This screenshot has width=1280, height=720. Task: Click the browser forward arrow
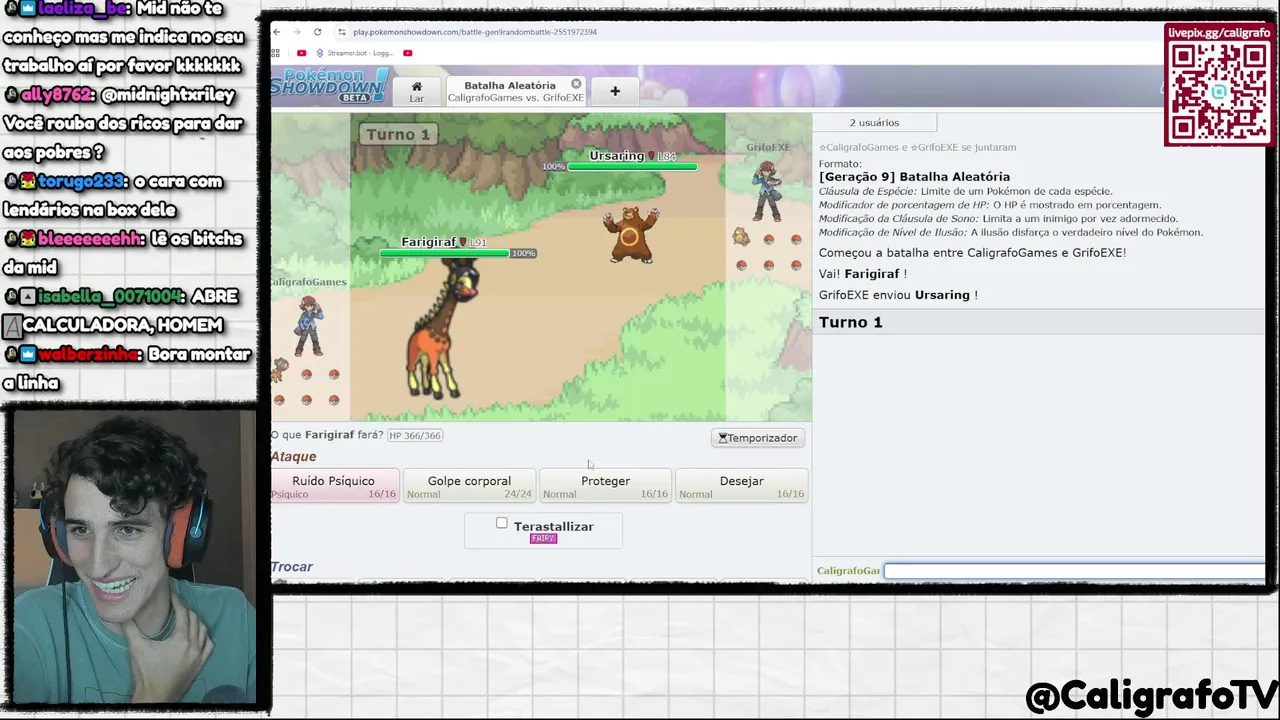click(x=297, y=32)
